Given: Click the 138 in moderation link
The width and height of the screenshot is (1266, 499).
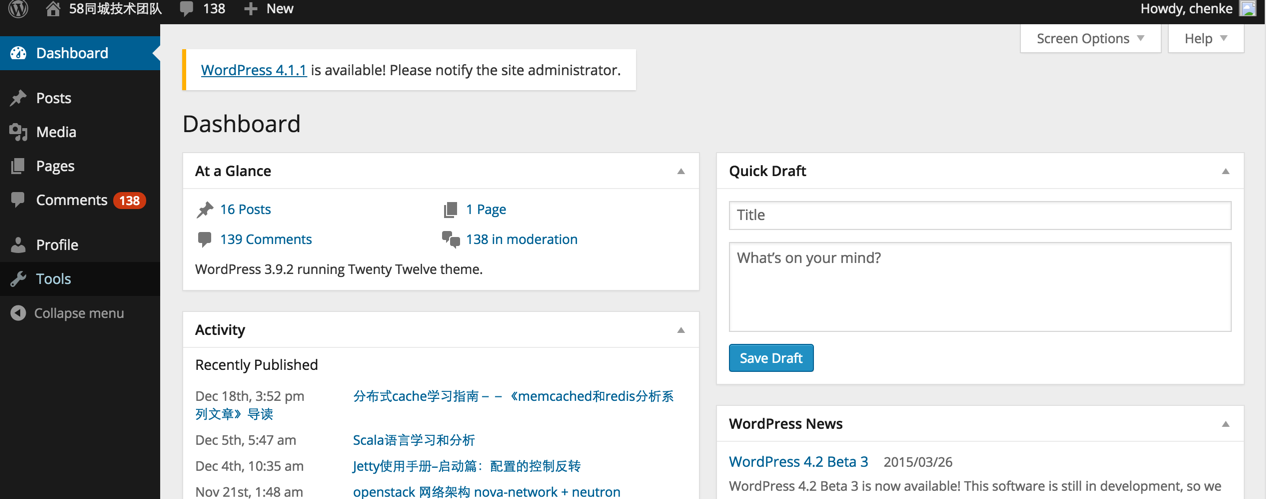Looking at the screenshot, I should pos(522,240).
